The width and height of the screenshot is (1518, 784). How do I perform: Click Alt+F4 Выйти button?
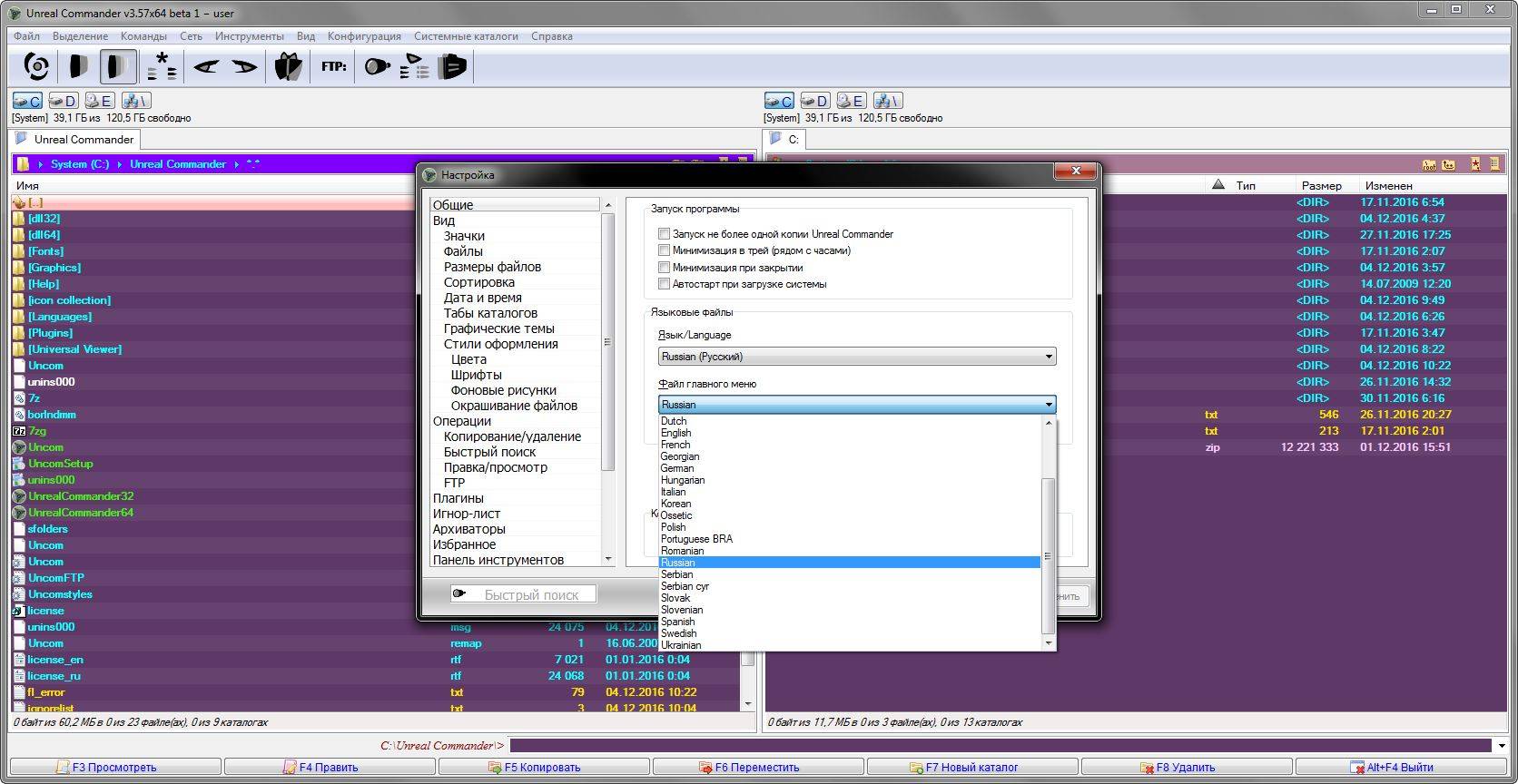pos(1400,768)
